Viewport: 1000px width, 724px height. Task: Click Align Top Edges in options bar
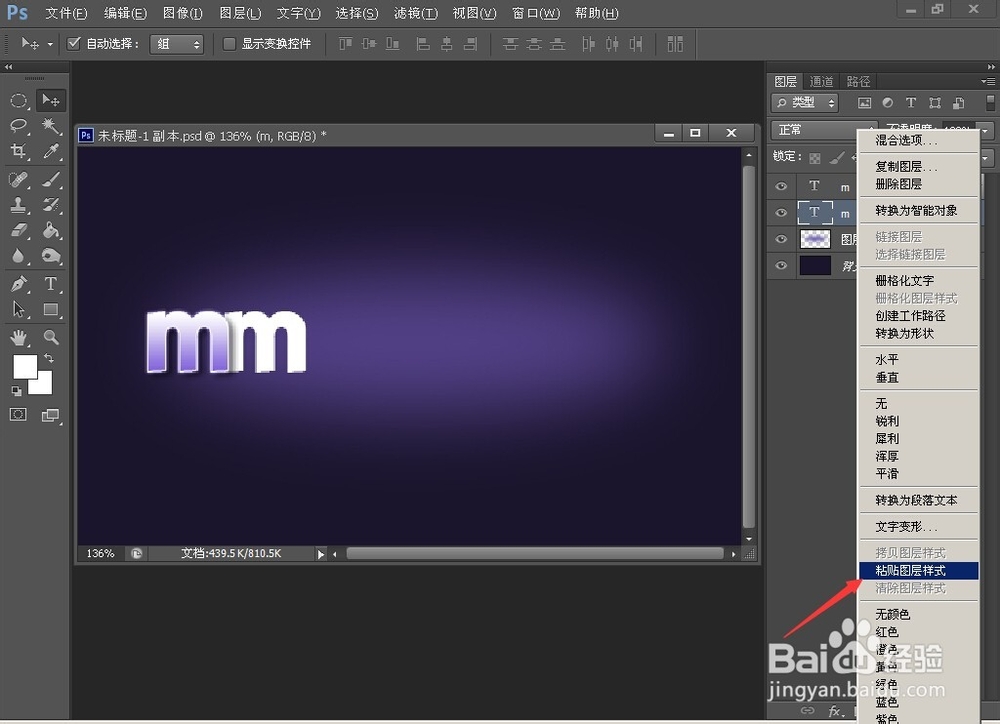click(345, 44)
